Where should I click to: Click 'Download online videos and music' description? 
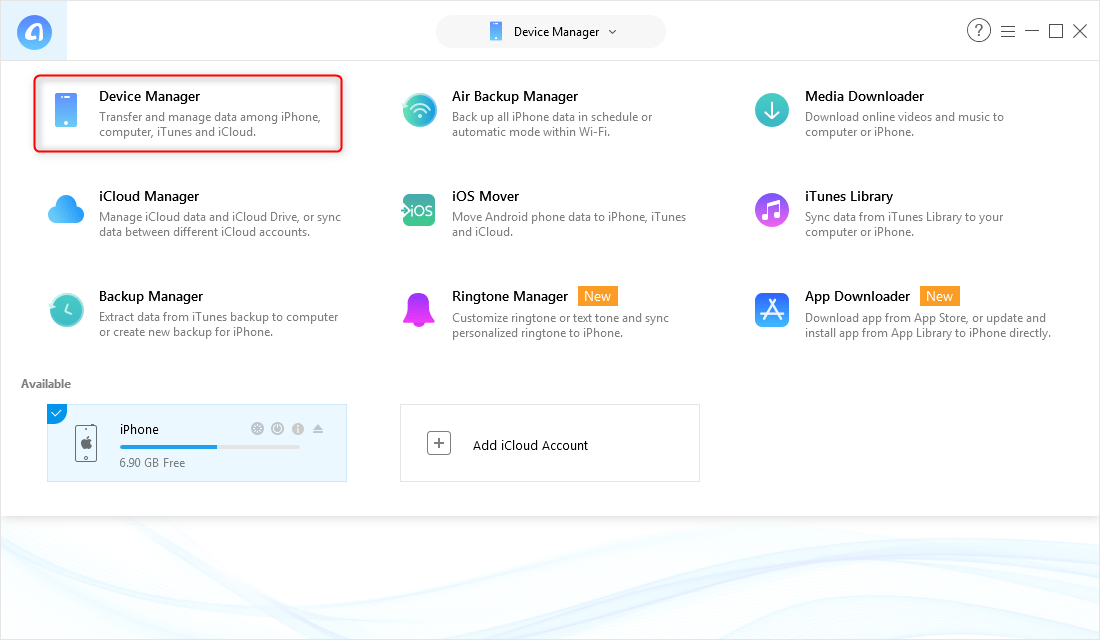tap(904, 124)
